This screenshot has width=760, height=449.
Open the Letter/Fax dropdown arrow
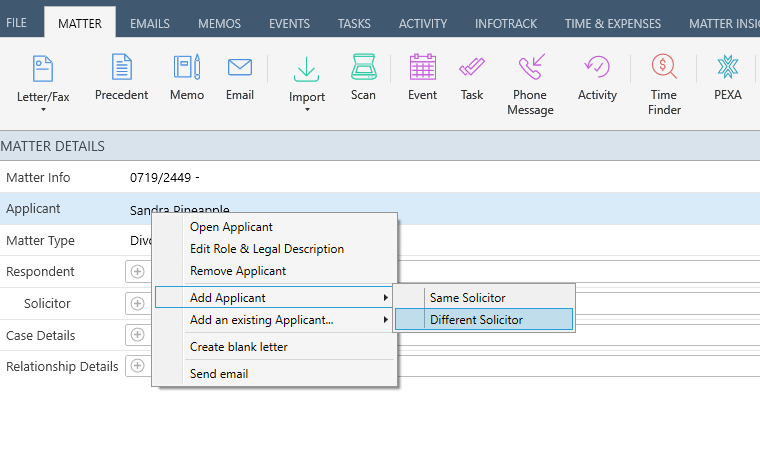coord(43,110)
